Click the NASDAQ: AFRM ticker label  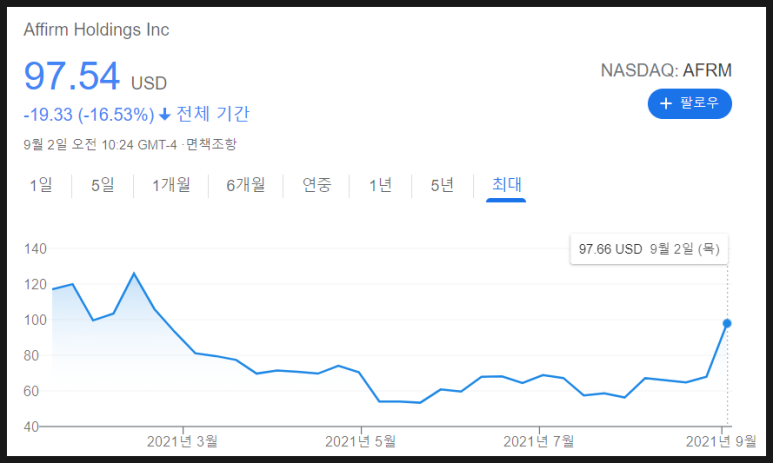pos(666,70)
